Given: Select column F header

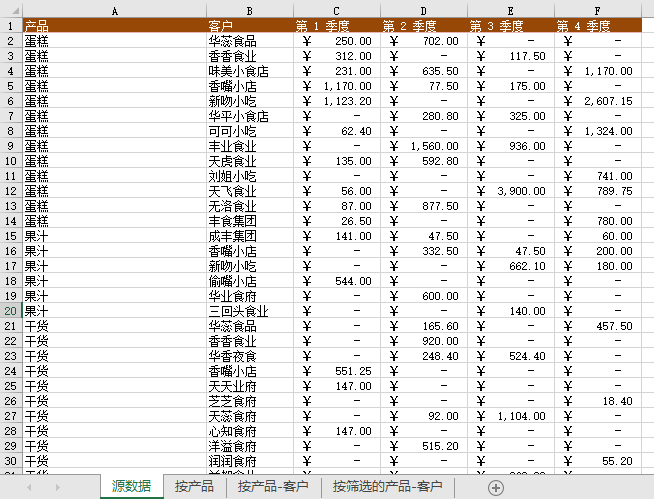Looking at the screenshot, I should click(597, 11).
